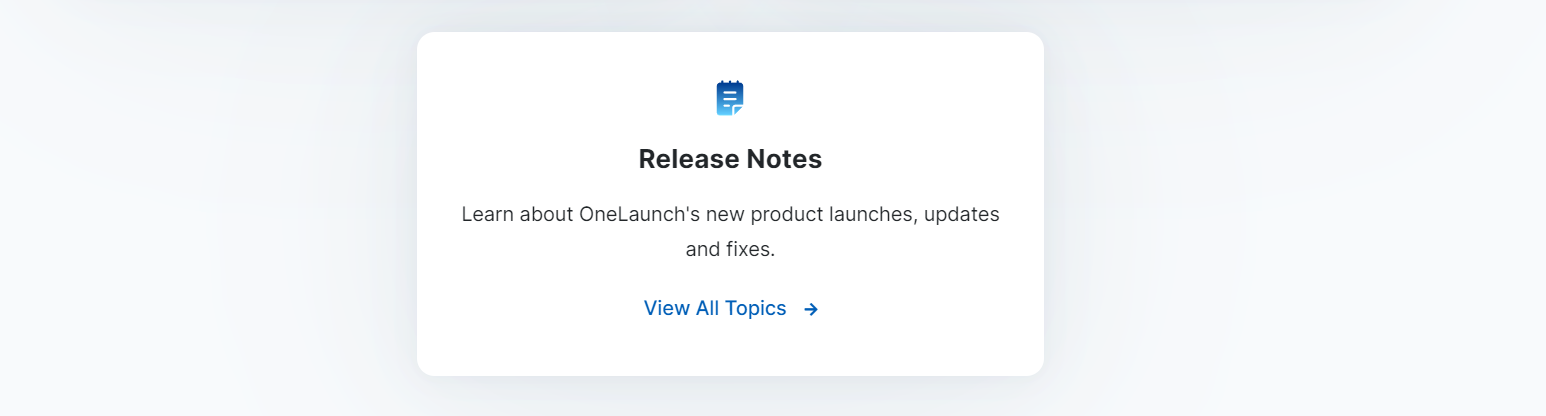Click the folded page corner of notepad icon

tap(738, 110)
